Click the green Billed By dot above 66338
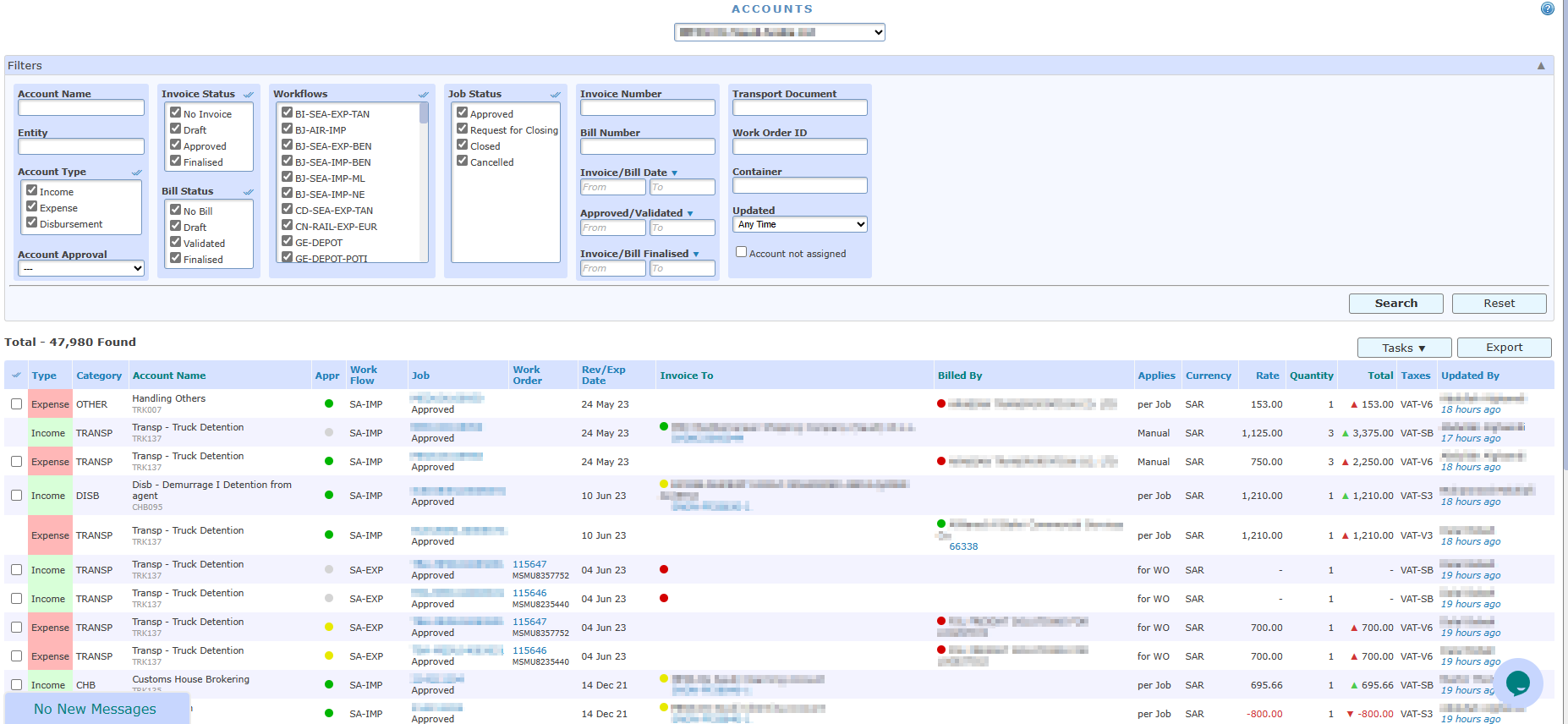 [941, 524]
